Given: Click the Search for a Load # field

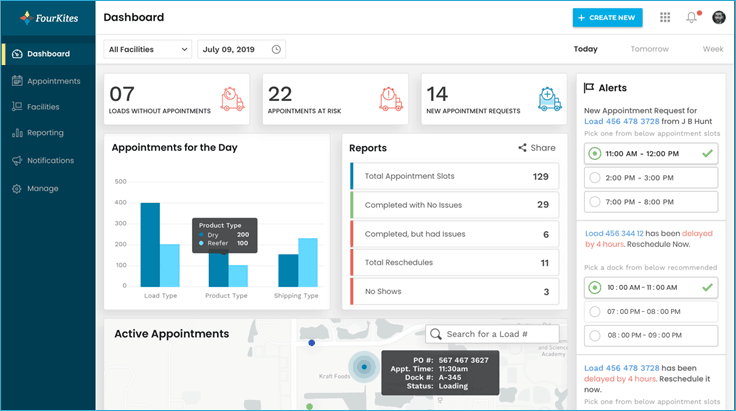Looking at the screenshot, I should [x=492, y=334].
